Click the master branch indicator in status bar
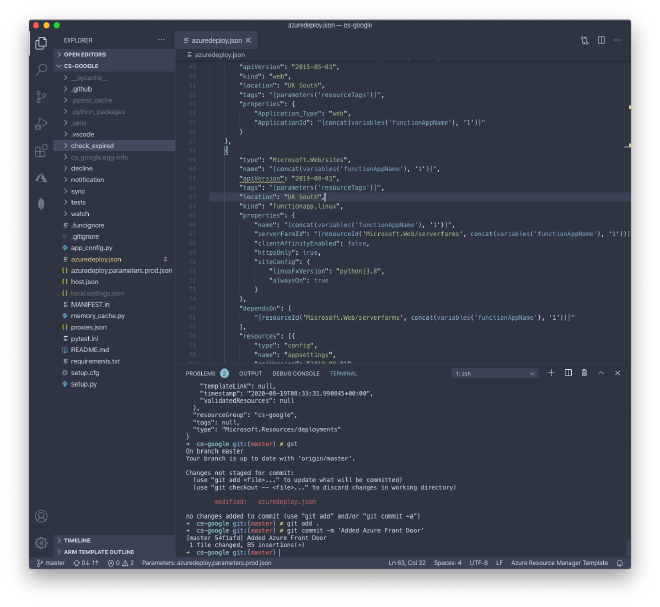This screenshot has width=660, height=607. click(51, 563)
